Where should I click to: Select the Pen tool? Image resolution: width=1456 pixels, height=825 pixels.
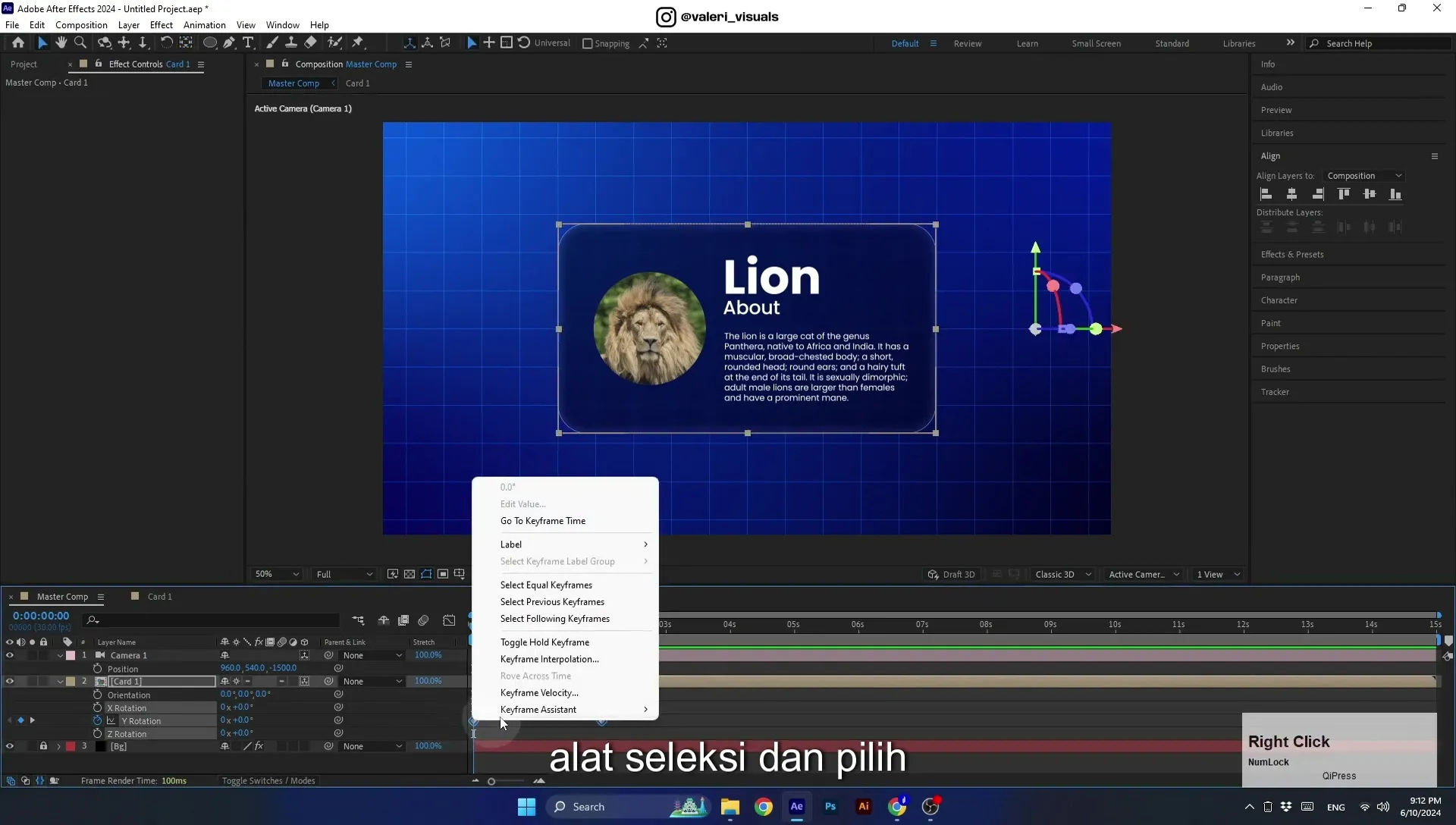(229, 43)
